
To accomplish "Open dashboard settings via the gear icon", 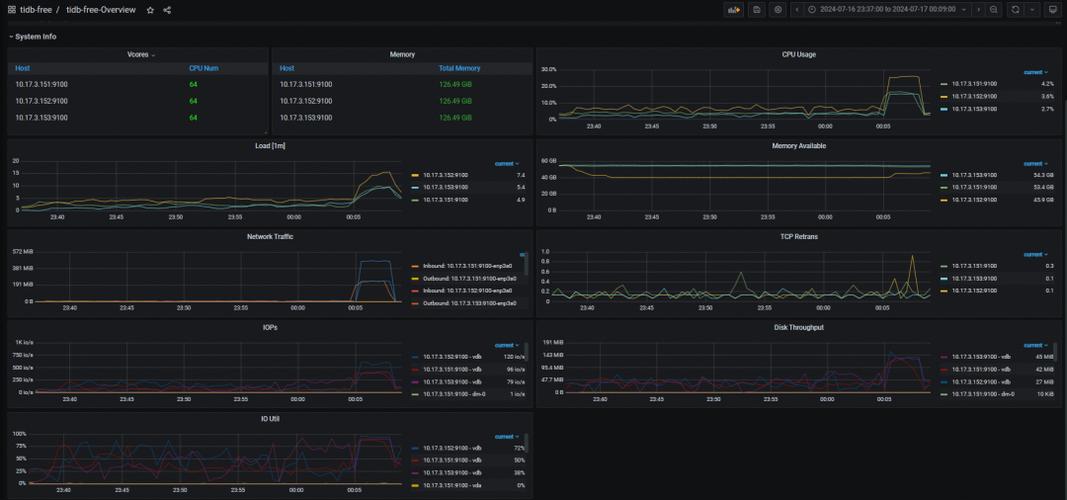I will pyautogui.click(x=778, y=10).
